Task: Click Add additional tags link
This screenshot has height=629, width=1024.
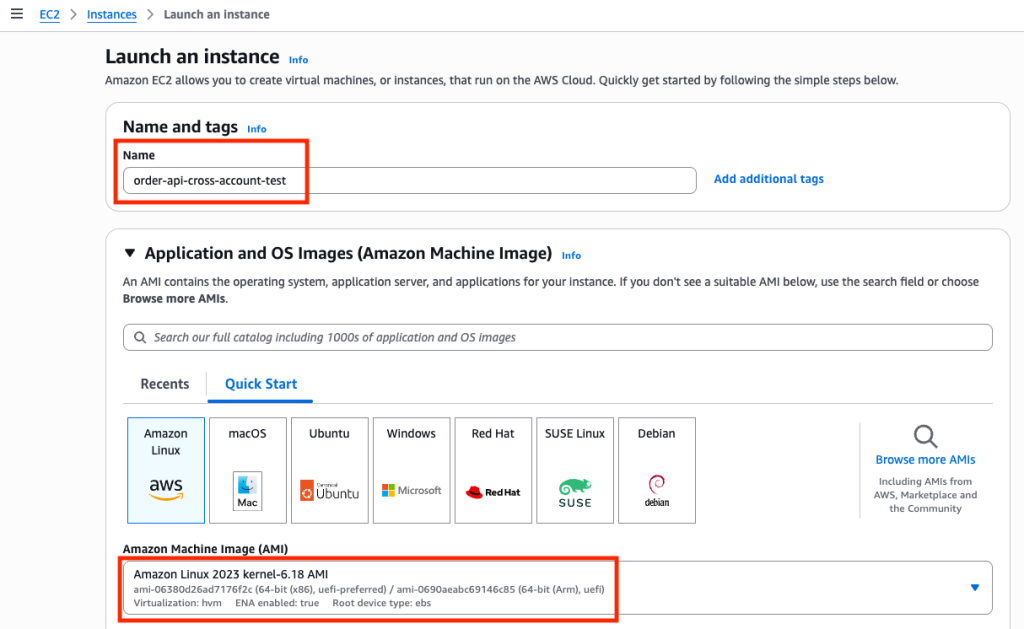Action: (x=769, y=179)
